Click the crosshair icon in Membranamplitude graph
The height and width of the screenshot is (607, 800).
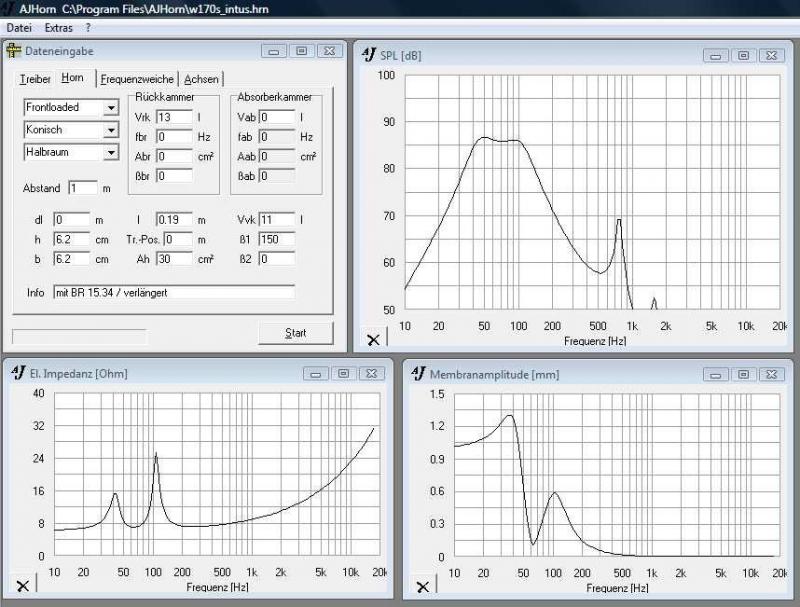(423, 586)
